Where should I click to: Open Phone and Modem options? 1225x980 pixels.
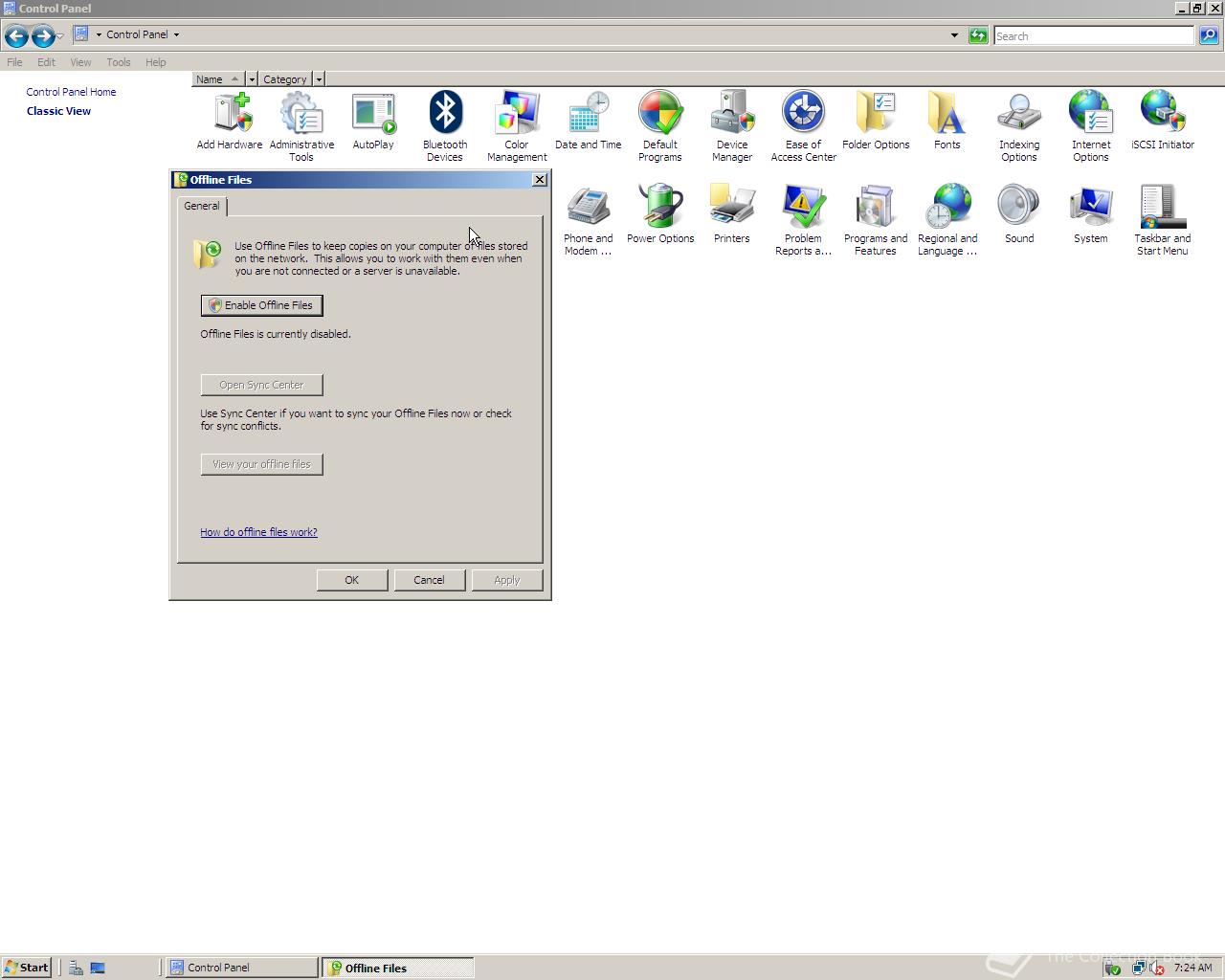(589, 220)
